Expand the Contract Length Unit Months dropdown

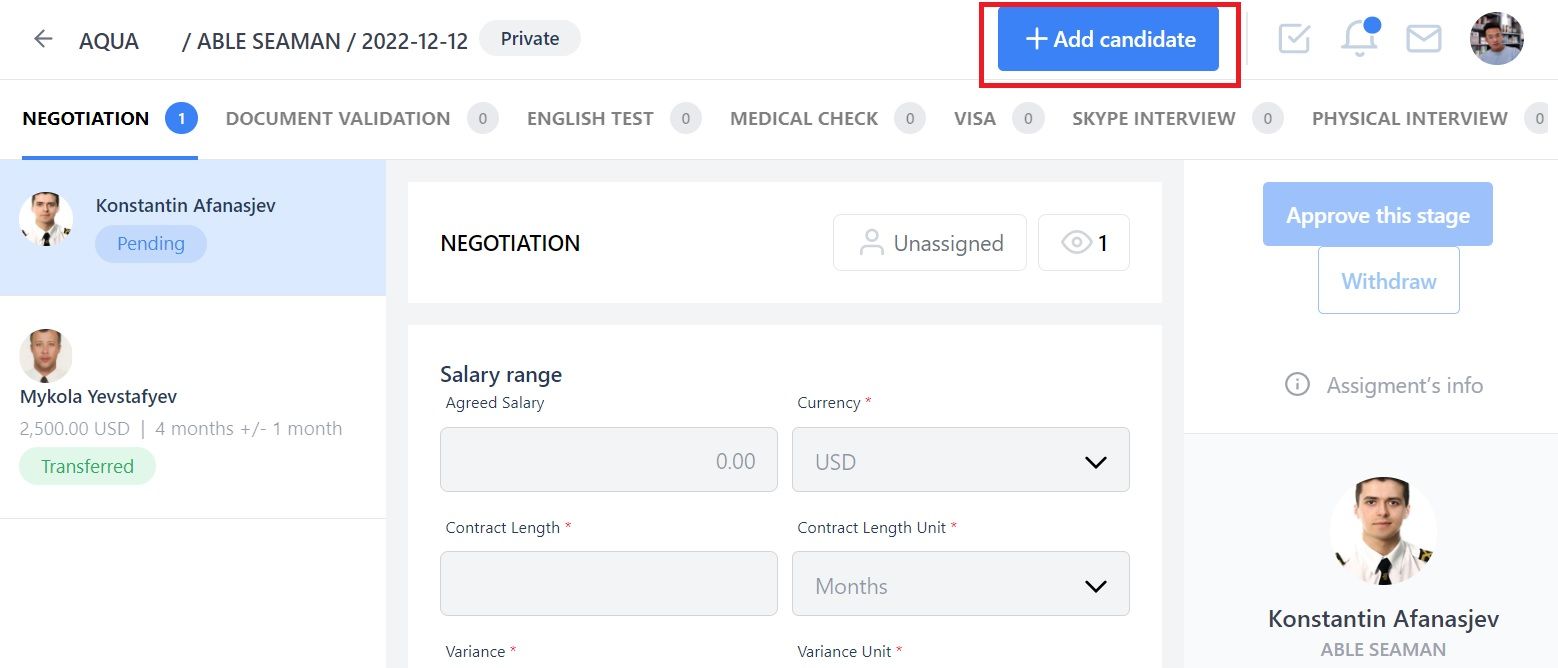click(961, 584)
